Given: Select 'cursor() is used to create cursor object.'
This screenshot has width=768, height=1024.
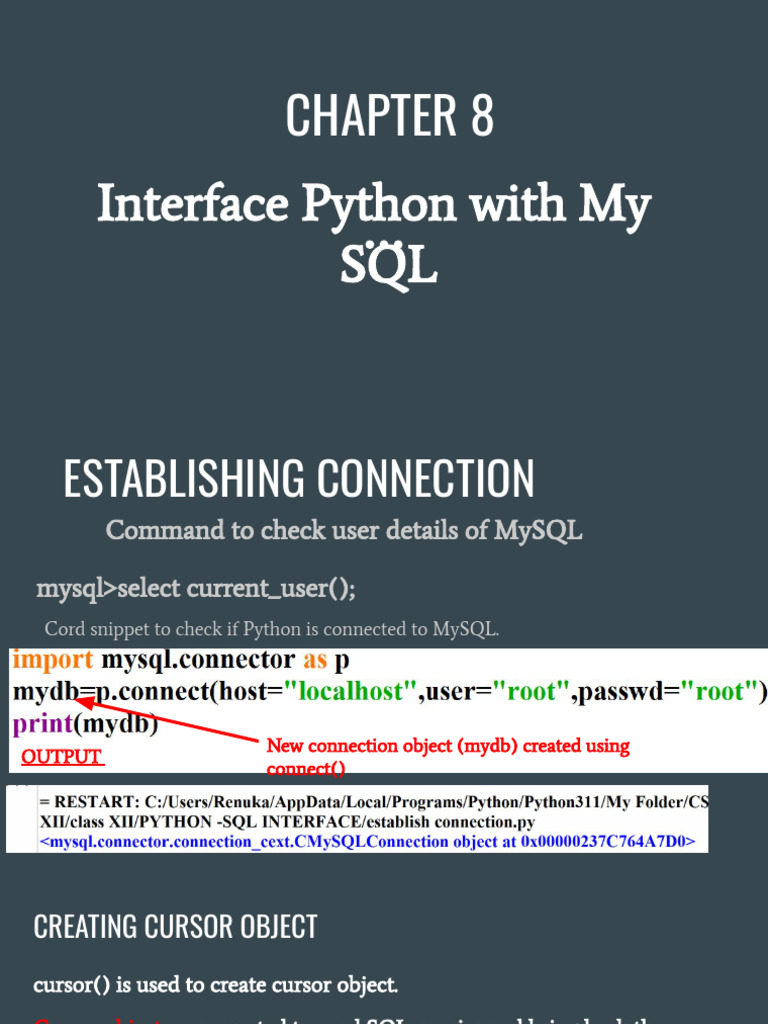Looking at the screenshot, I should coord(216,984).
